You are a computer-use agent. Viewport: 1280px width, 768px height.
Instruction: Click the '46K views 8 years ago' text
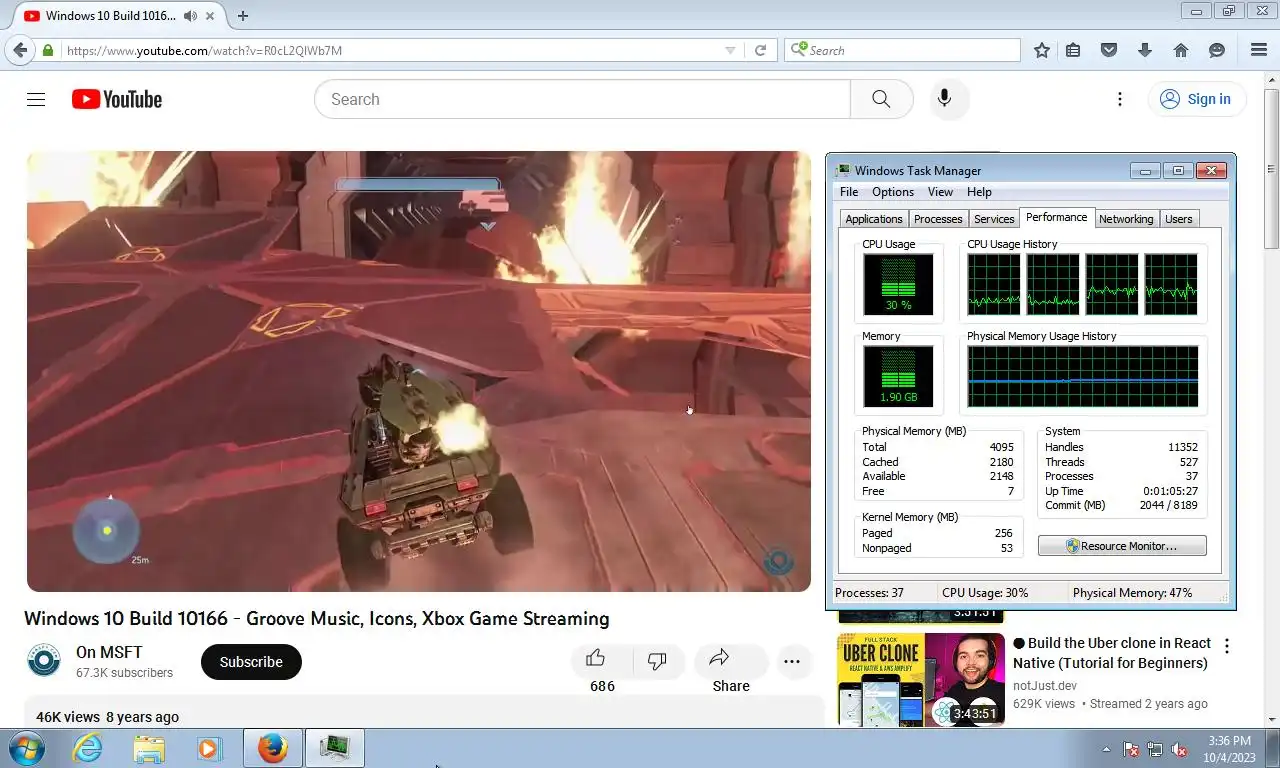point(108,717)
